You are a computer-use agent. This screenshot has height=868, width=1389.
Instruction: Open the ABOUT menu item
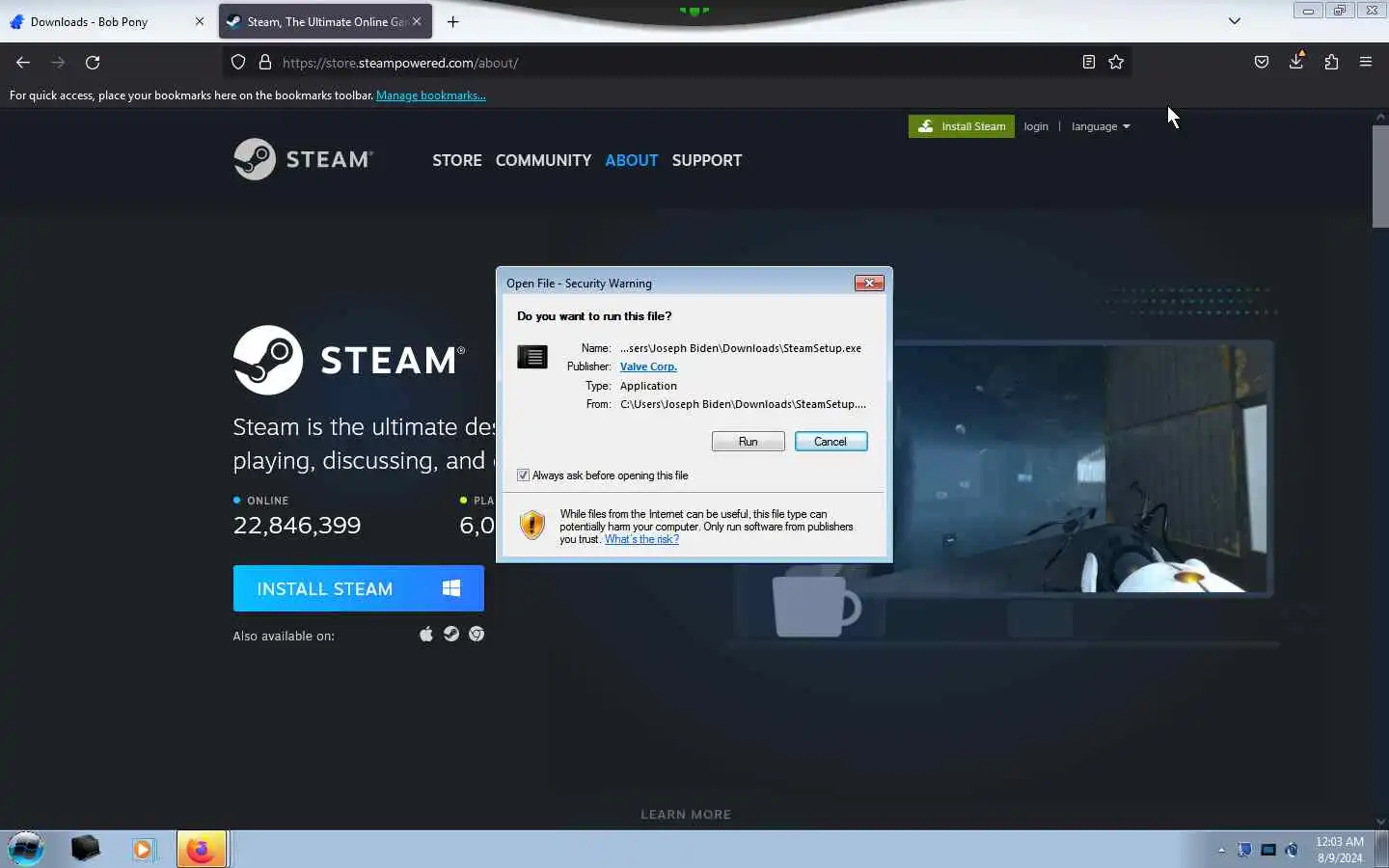coord(632,160)
